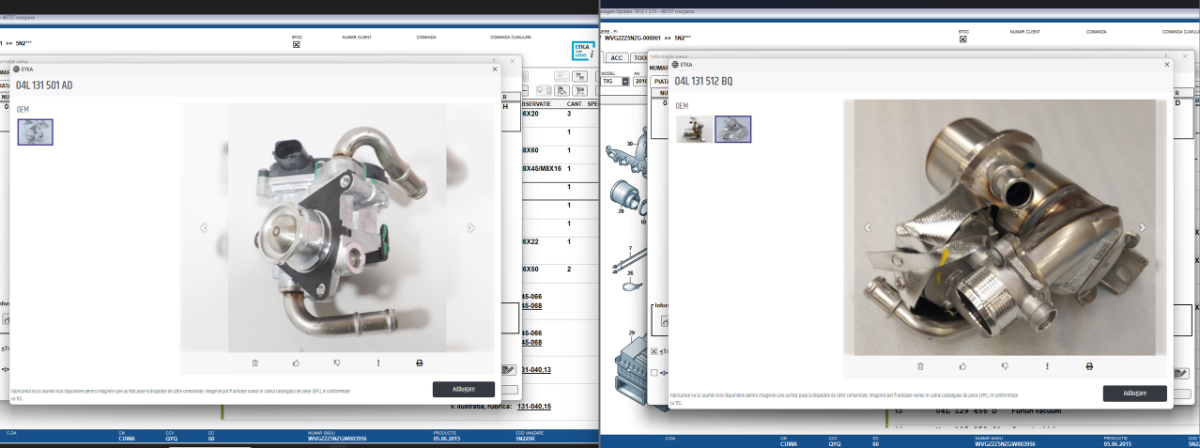Image resolution: width=1200 pixels, height=448 pixels.
Task: Show previous image in the 04L 131 501 AD dialog
Action: click(x=204, y=228)
